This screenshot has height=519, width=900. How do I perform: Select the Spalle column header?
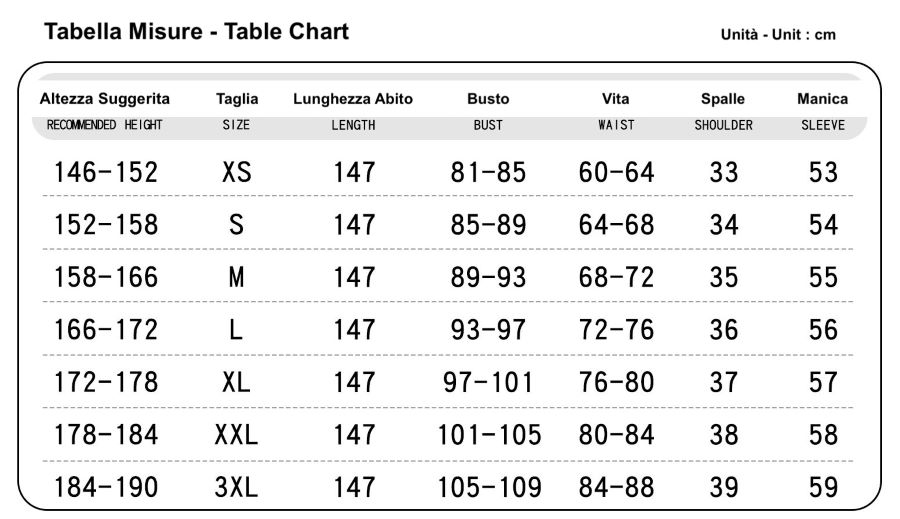723,99
